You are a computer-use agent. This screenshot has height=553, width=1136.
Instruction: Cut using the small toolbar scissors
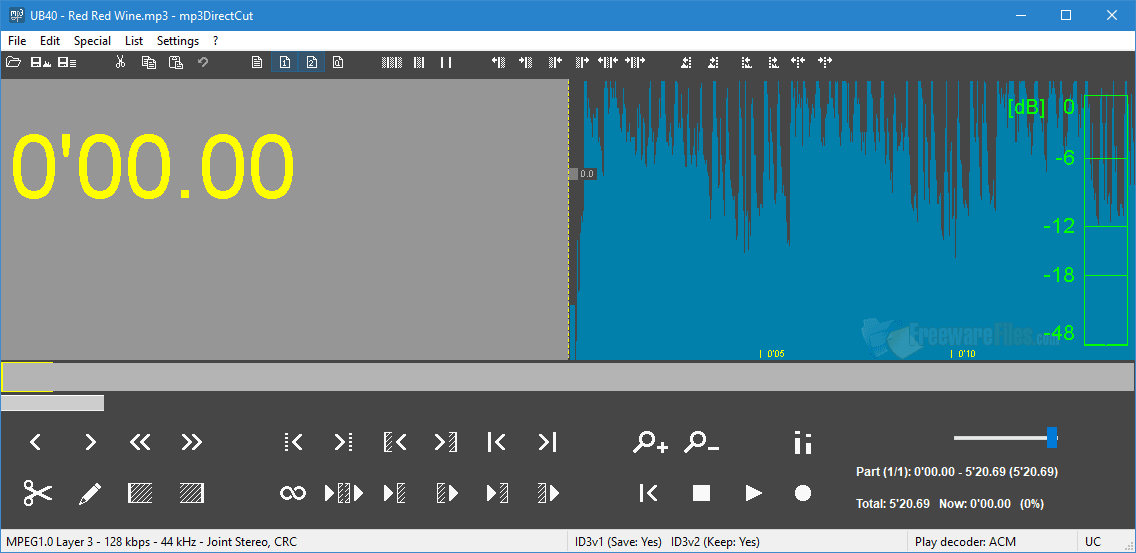pyautogui.click(x=120, y=62)
